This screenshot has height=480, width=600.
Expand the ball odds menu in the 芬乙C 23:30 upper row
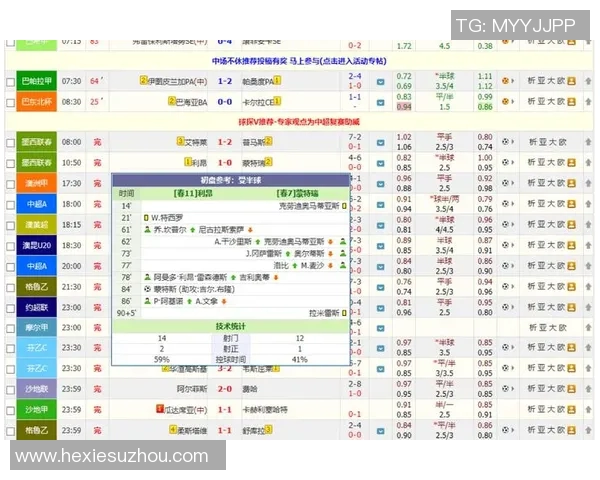pos(508,348)
